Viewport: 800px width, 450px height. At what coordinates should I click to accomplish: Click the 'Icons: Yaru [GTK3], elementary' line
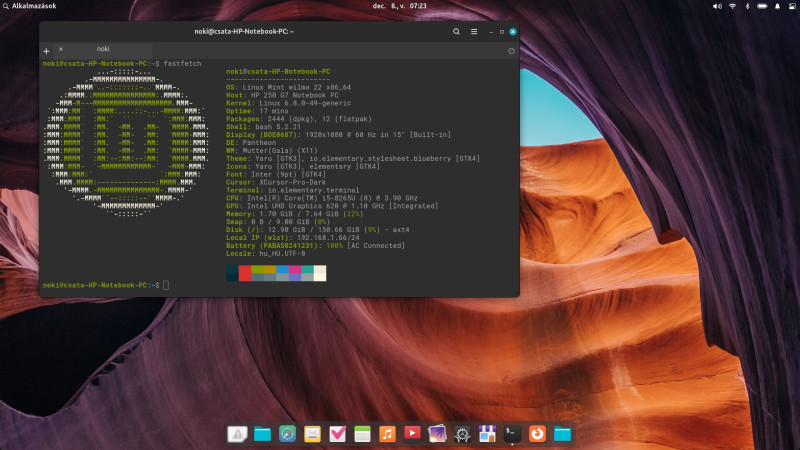click(303, 166)
